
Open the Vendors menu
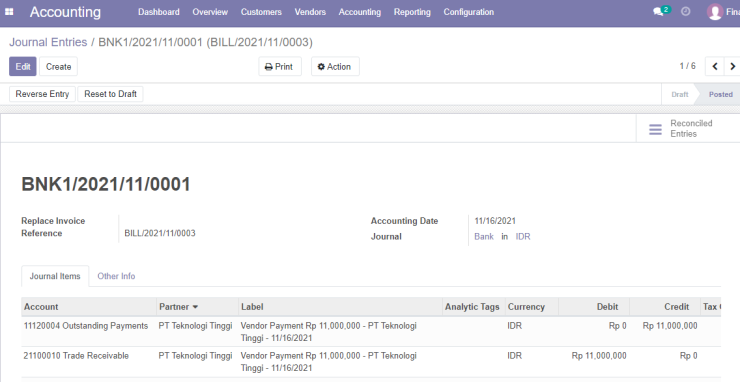(x=310, y=12)
